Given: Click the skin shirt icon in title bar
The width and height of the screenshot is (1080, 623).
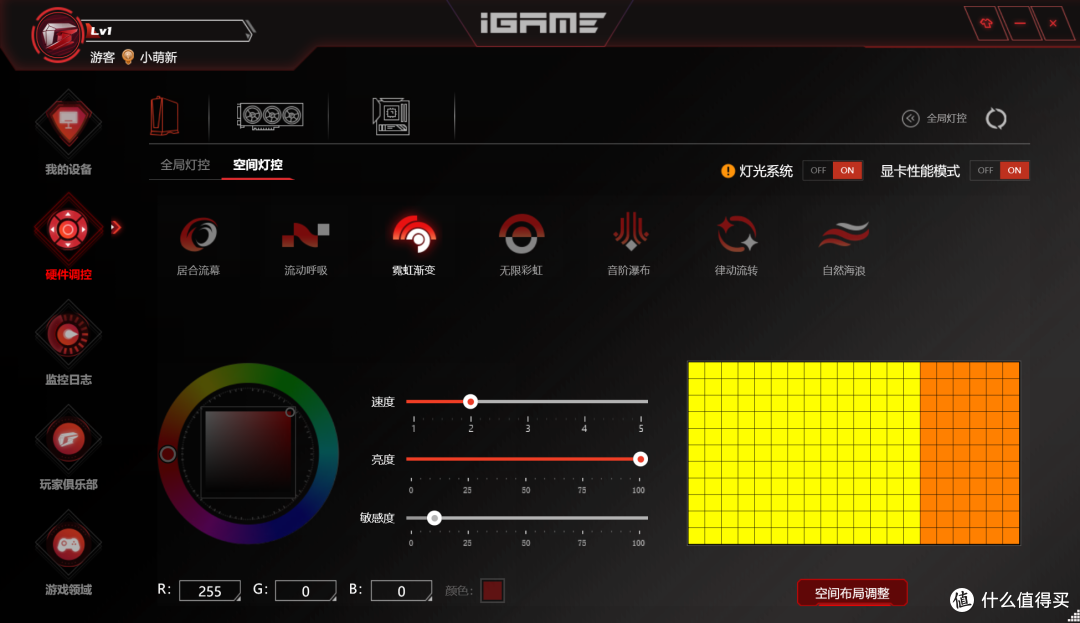Looking at the screenshot, I should point(986,23).
